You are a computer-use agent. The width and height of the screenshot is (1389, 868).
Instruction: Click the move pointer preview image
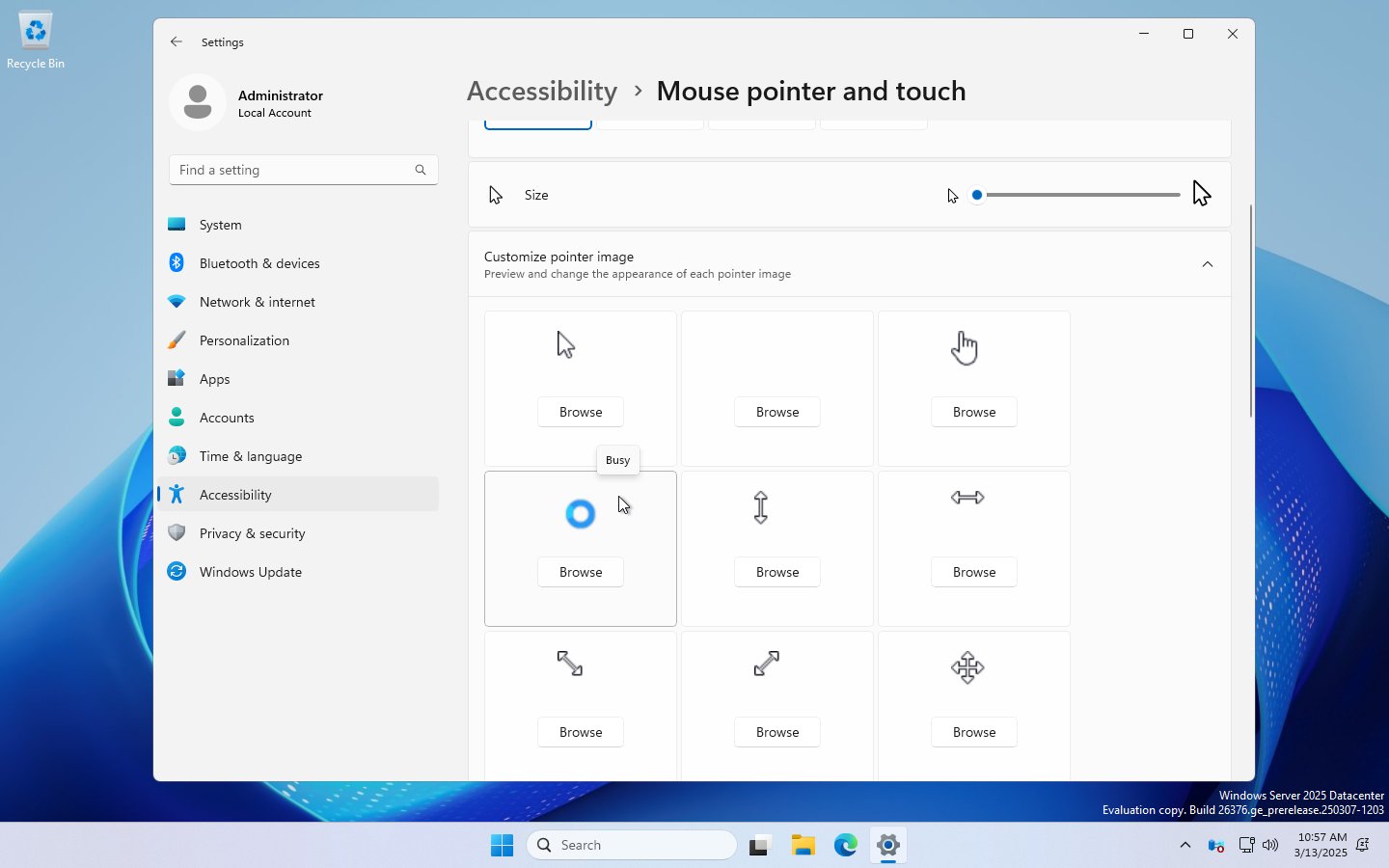(x=967, y=666)
